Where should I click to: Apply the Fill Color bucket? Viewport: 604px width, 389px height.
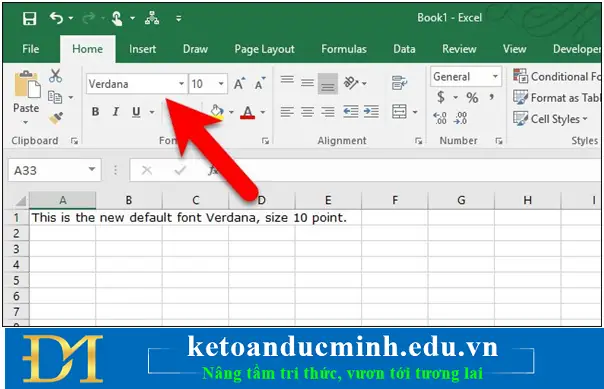pos(217,112)
